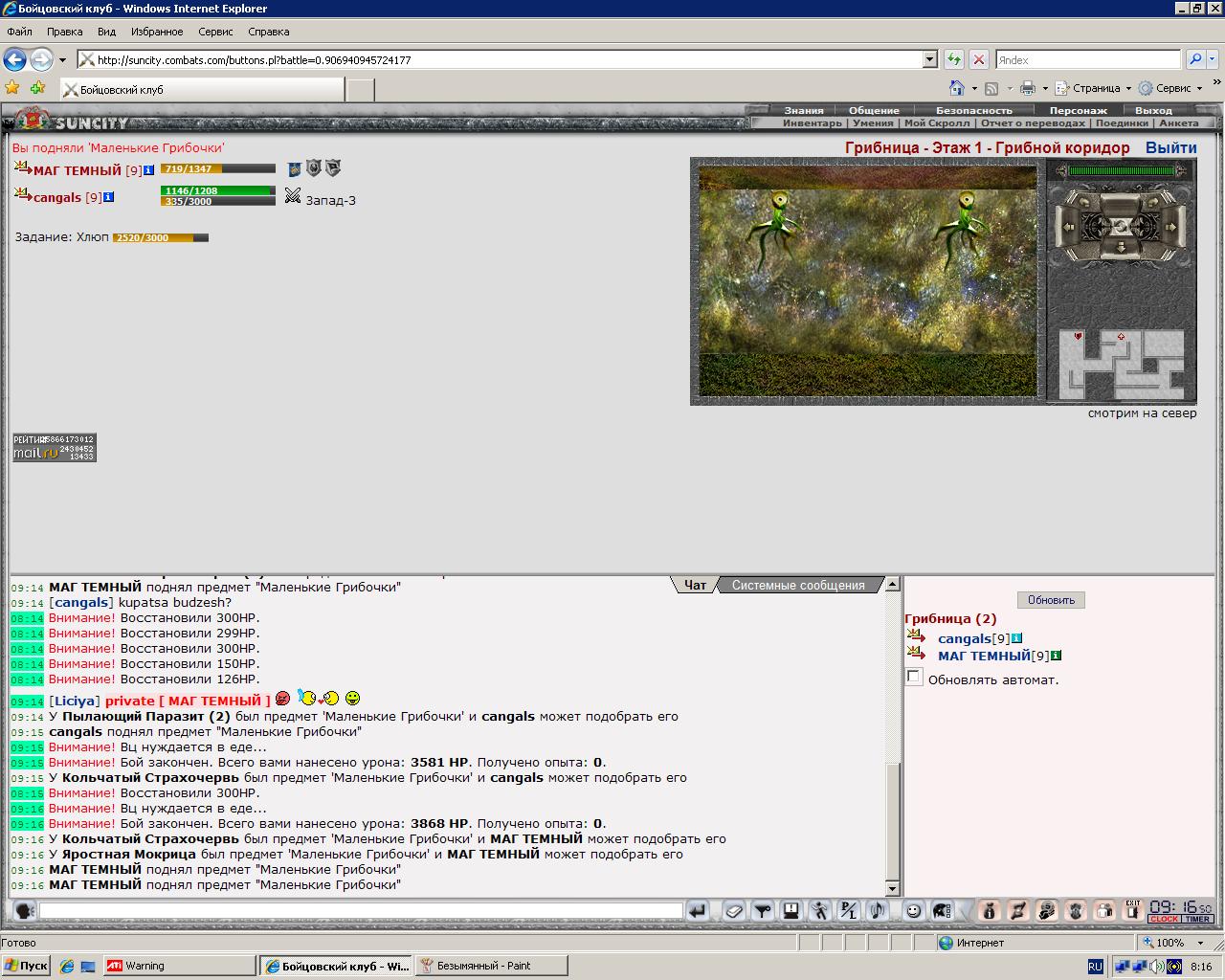This screenshot has height=980, width=1225.
Task: Click the gray lion shield icon
Action: [313, 168]
